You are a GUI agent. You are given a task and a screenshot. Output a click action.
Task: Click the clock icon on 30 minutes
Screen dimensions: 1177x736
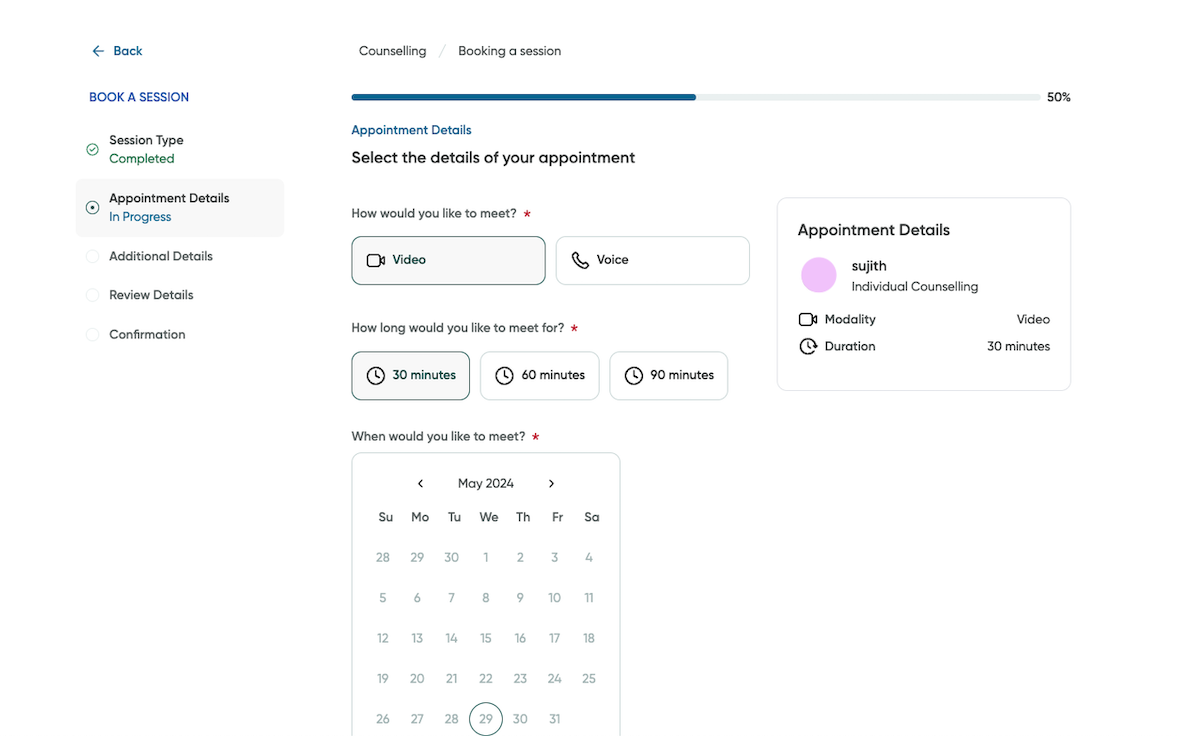click(x=376, y=376)
